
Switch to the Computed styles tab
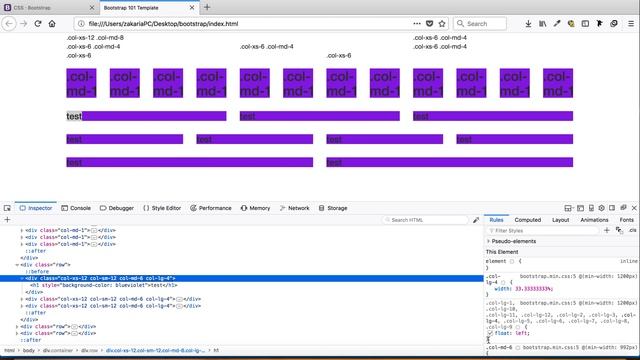click(527, 220)
